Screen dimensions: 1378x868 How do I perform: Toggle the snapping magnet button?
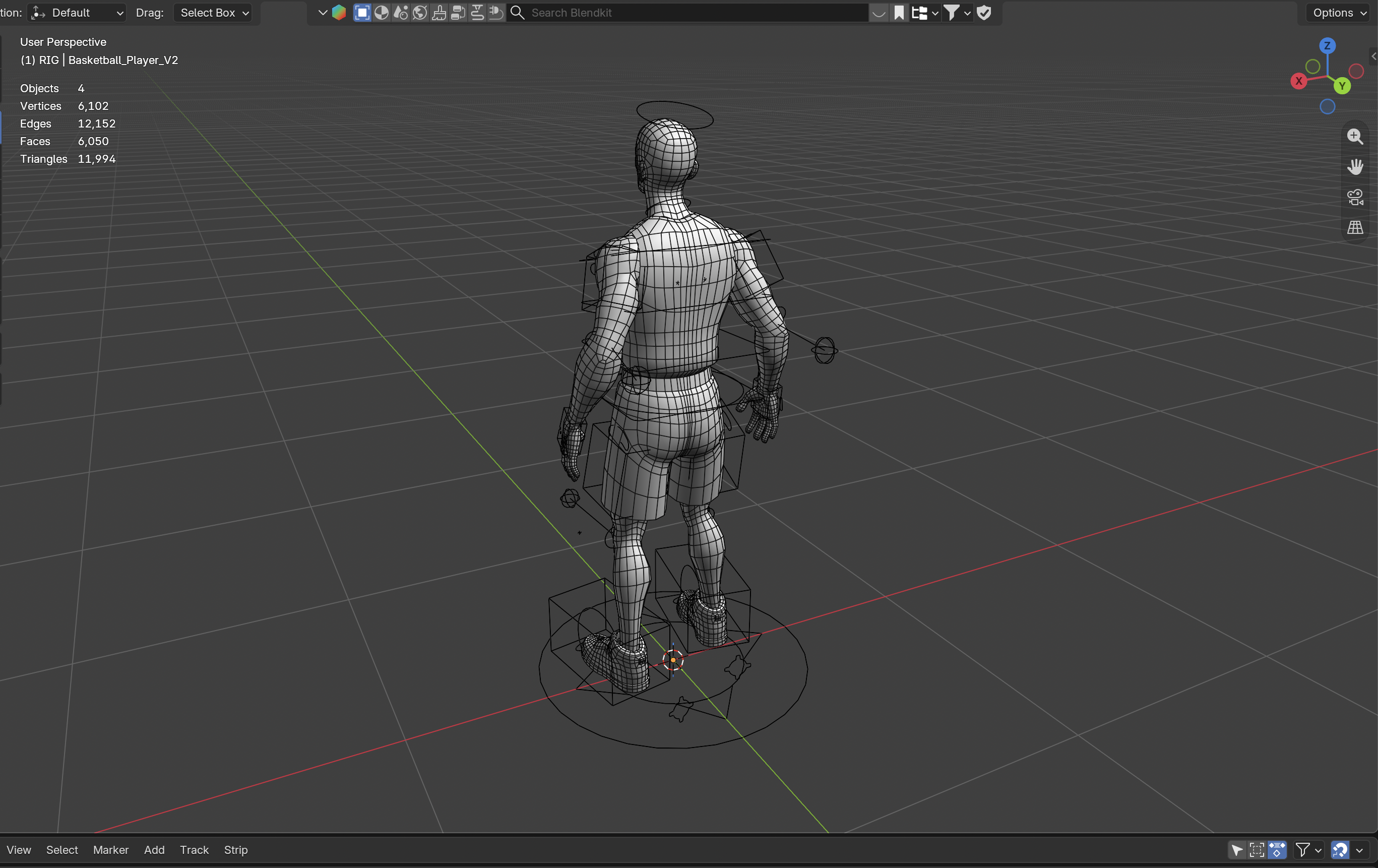pyautogui.click(x=1340, y=850)
